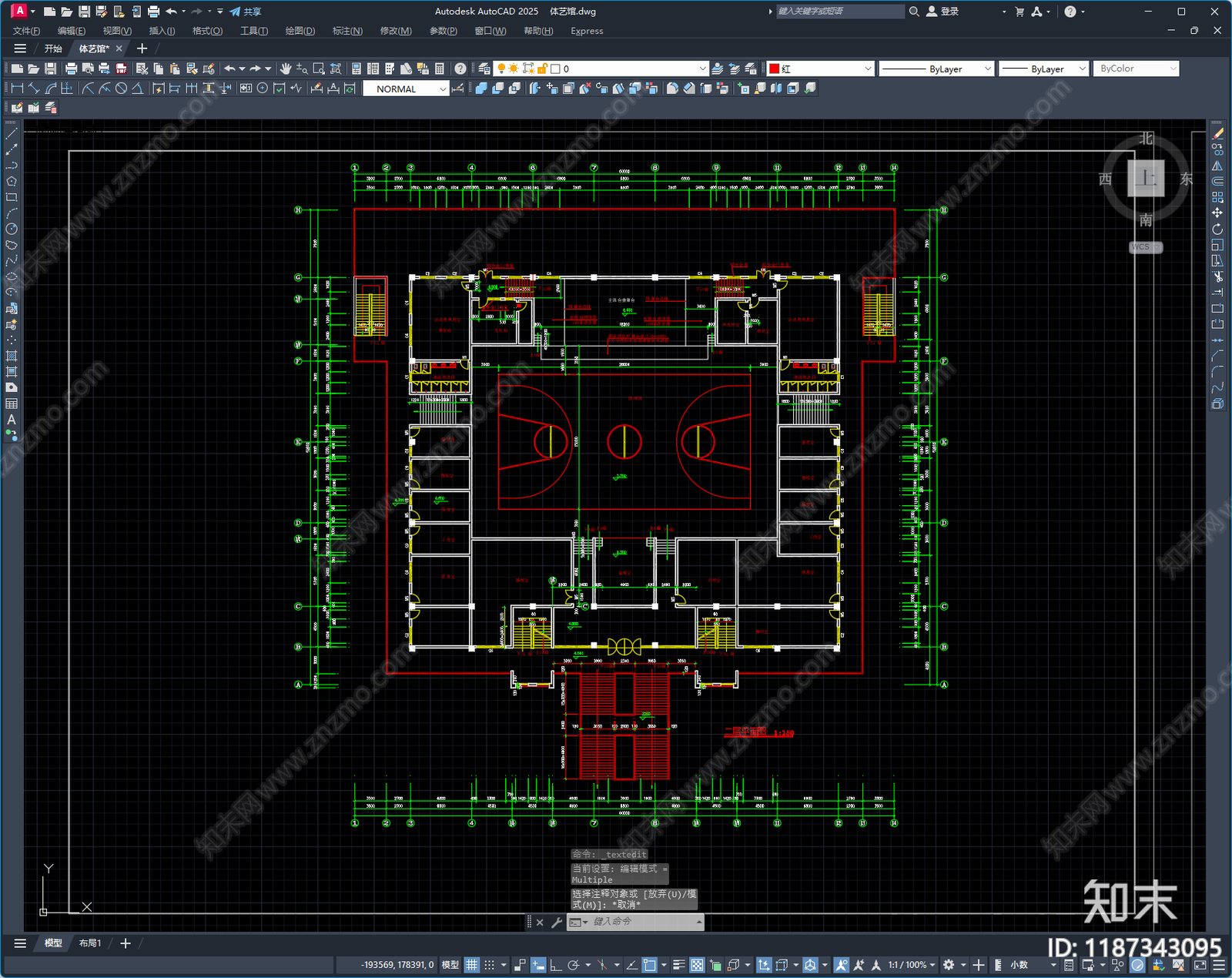Open the help question-mark icon in the toolbar

(x=460, y=69)
